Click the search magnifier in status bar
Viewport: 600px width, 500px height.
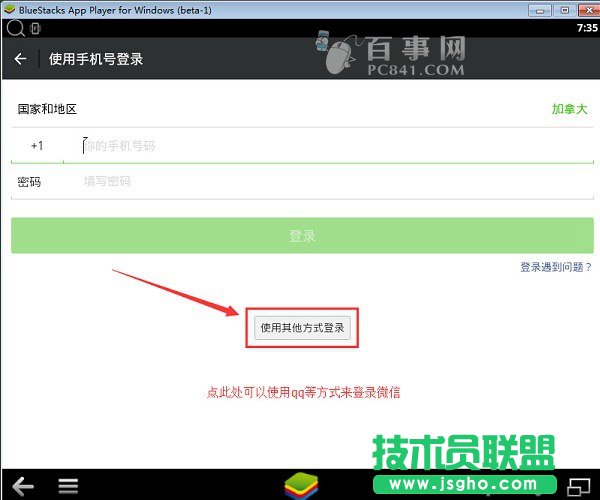pyautogui.click(x=13, y=28)
